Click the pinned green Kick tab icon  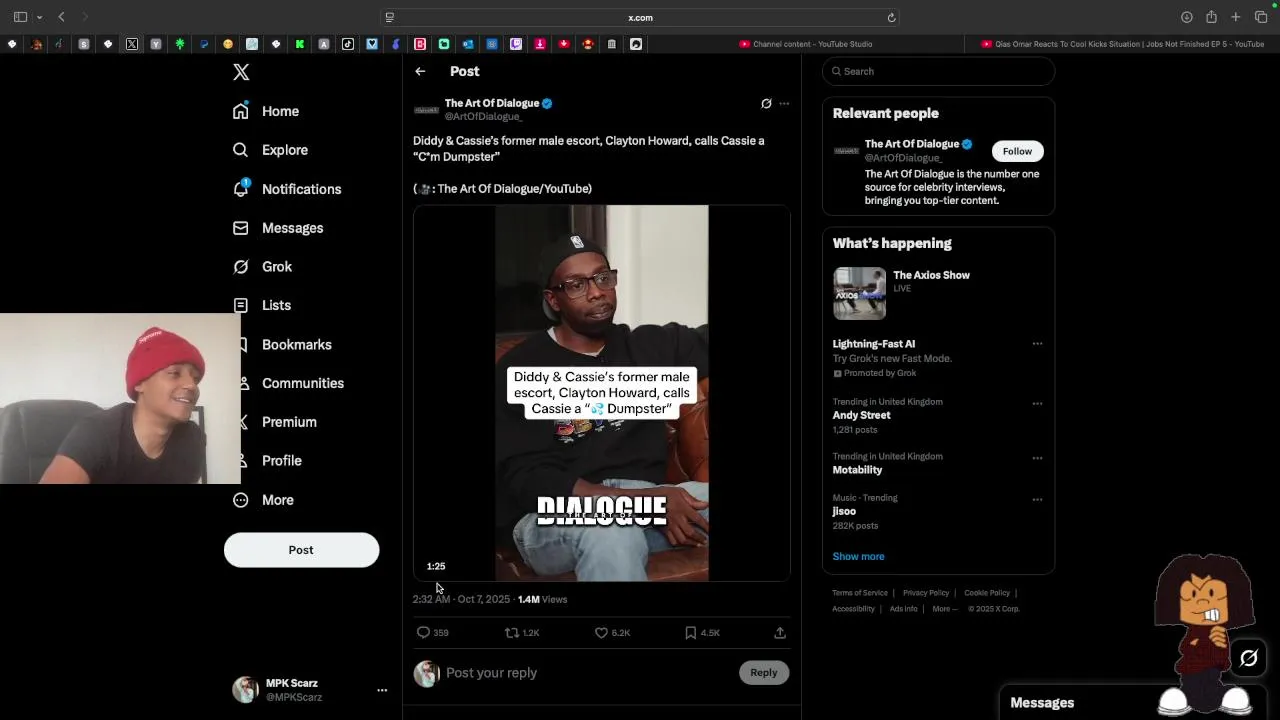(x=300, y=44)
